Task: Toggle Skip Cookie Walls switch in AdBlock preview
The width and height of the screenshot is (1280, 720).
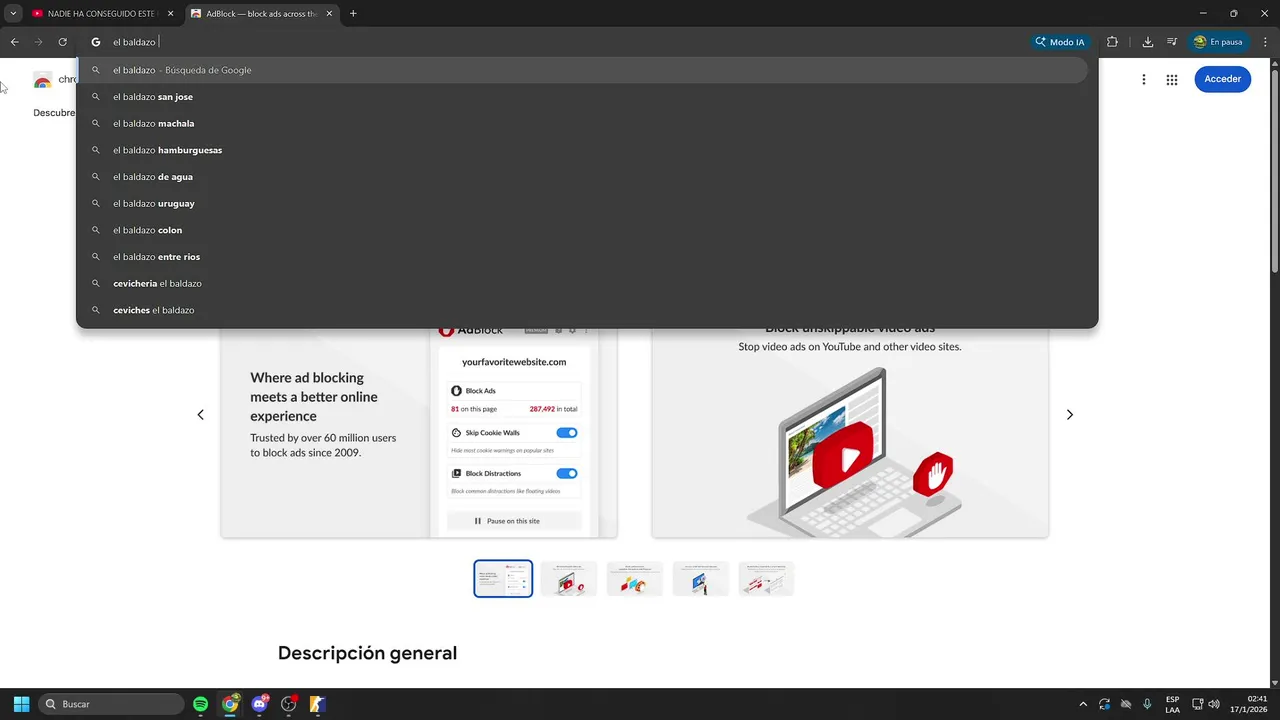Action: coord(567,433)
